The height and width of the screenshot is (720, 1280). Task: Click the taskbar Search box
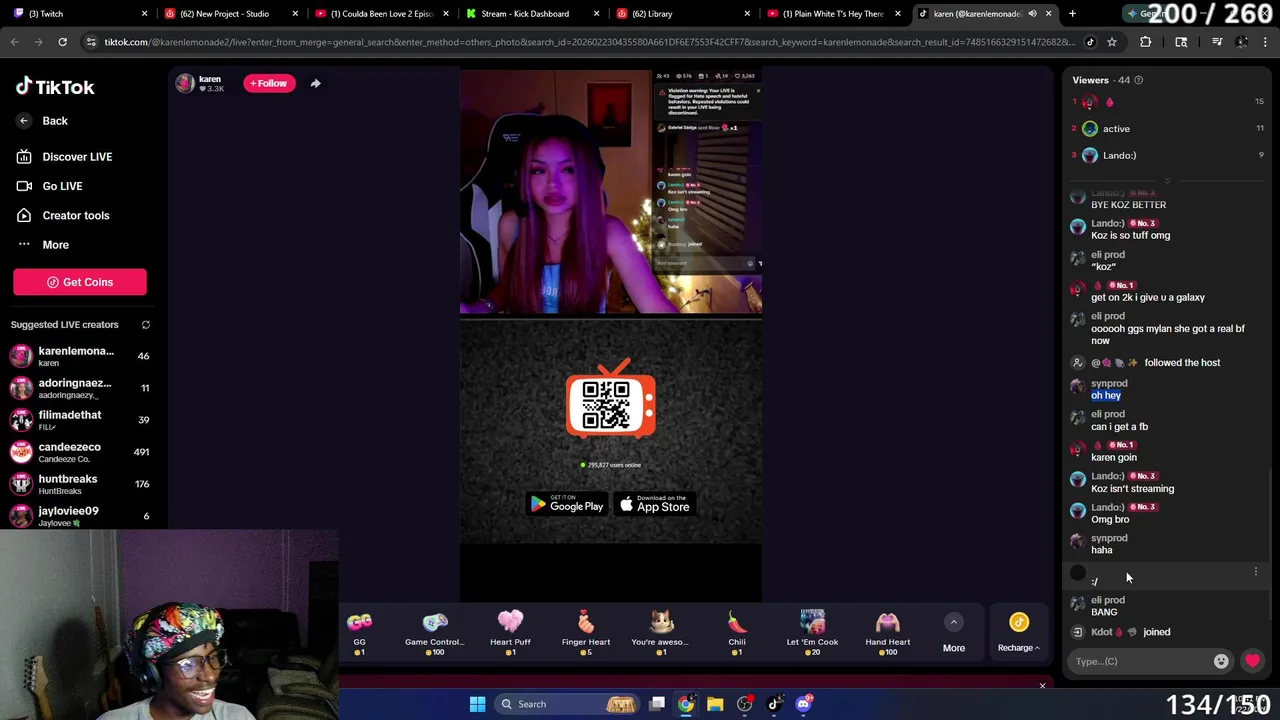pos(565,704)
